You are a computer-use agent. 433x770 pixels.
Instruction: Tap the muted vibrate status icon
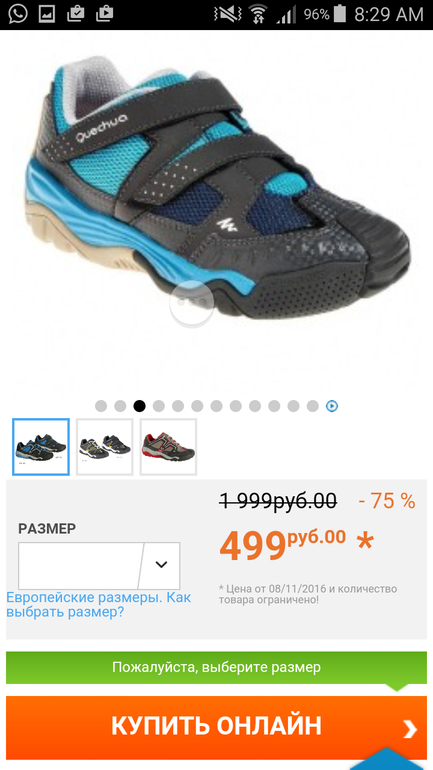tap(228, 14)
